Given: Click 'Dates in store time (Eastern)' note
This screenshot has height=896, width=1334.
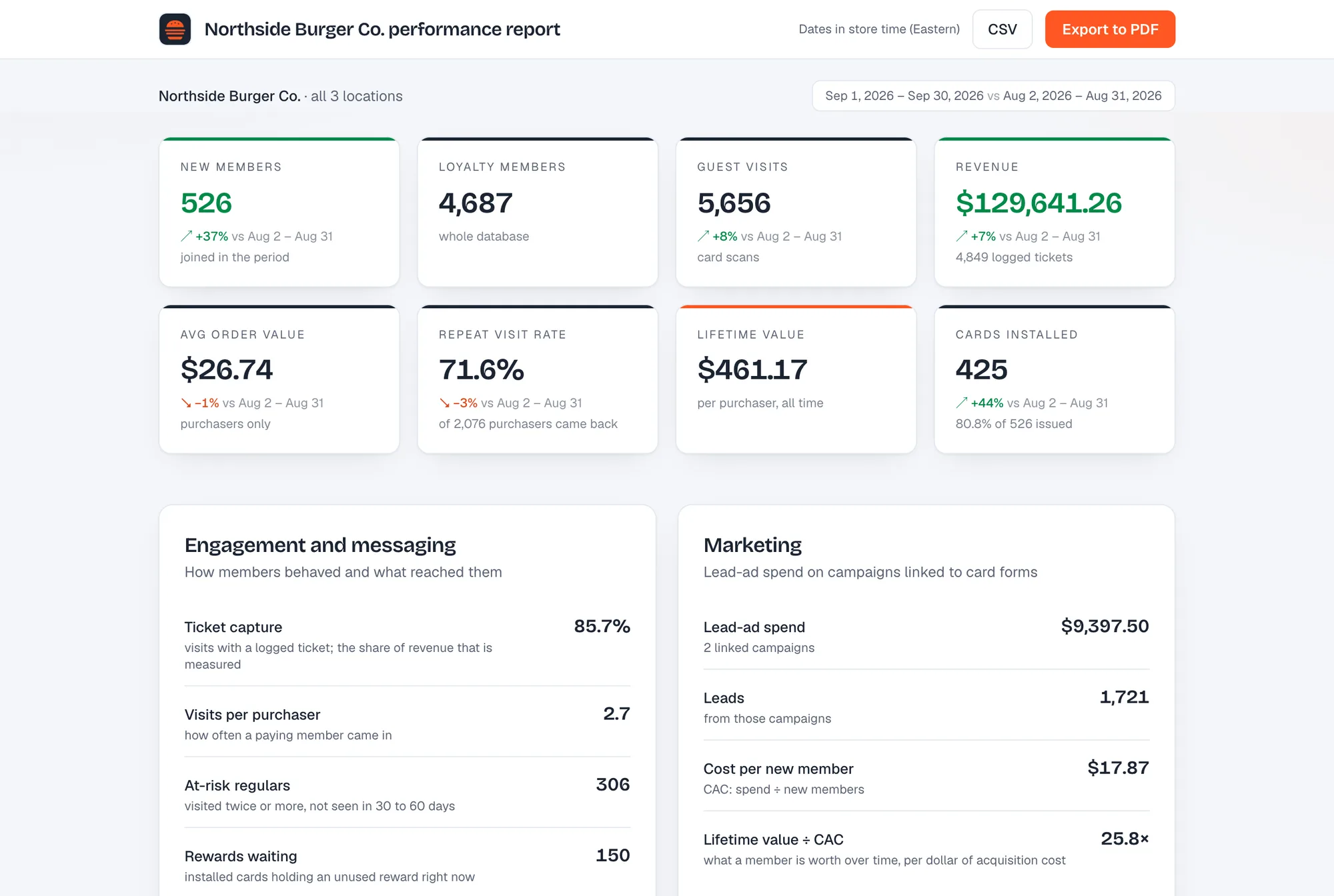Looking at the screenshot, I should coord(879,29).
